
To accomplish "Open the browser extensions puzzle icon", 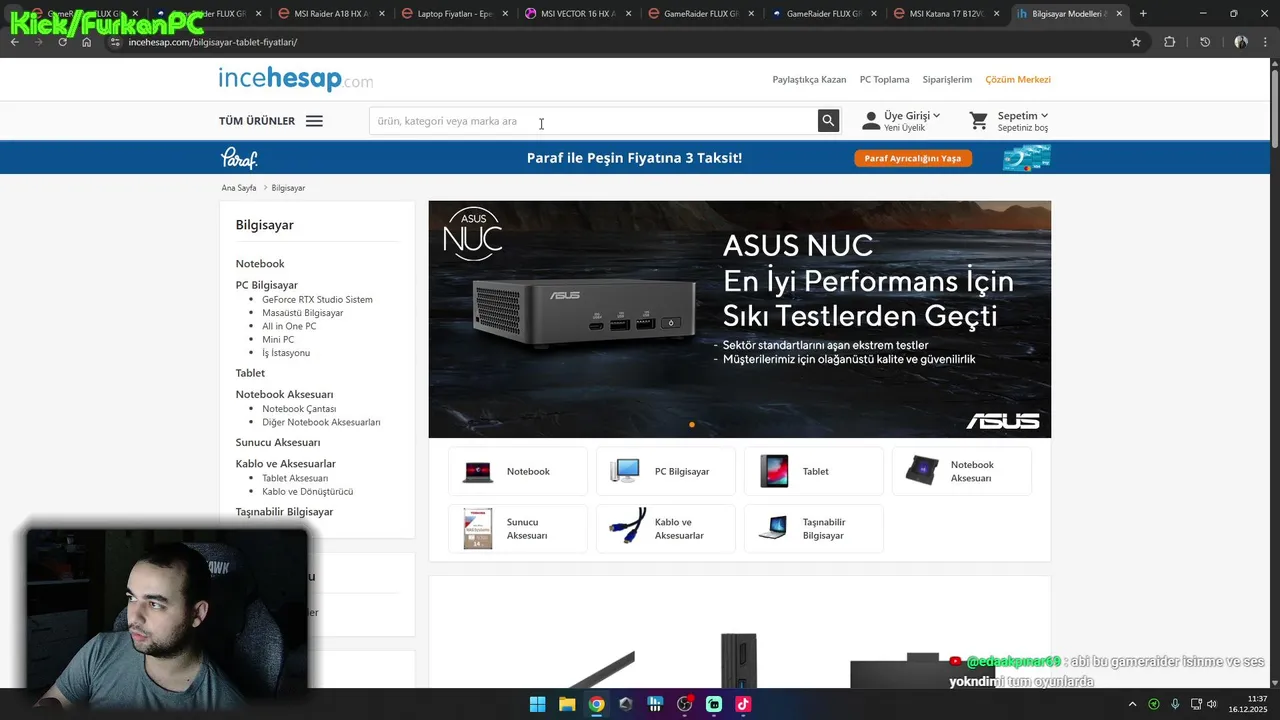I will [1170, 42].
